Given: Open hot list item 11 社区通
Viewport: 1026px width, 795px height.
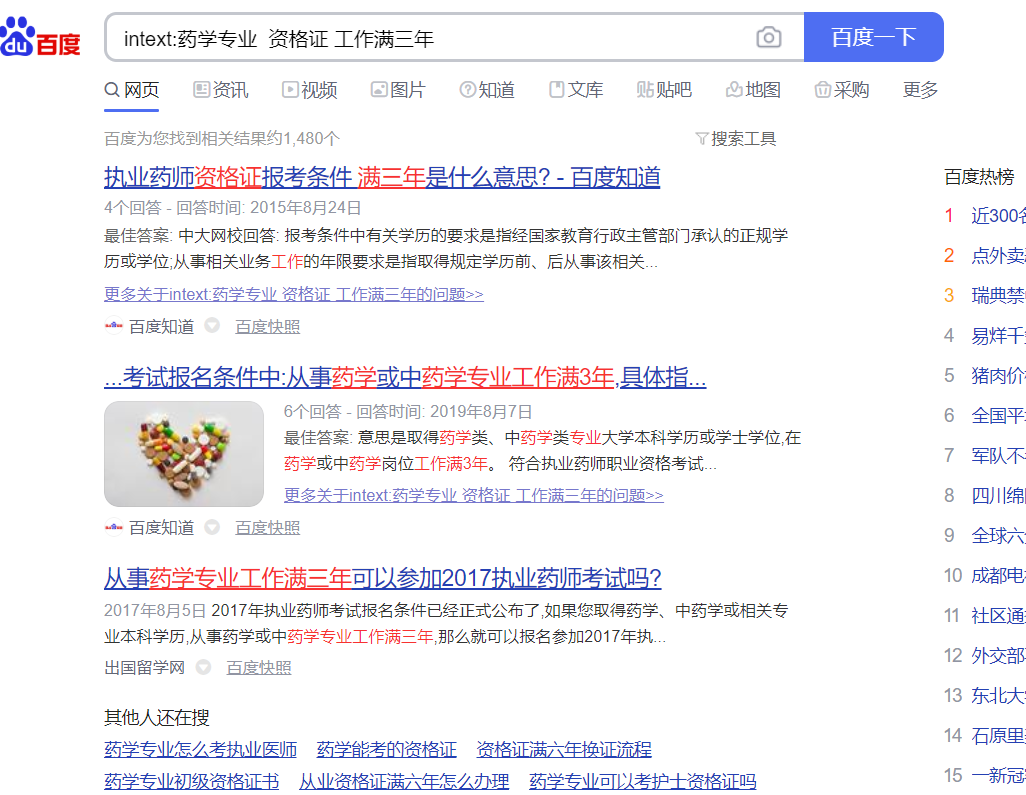Looking at the screenshot, I should (x=999, y=616).
